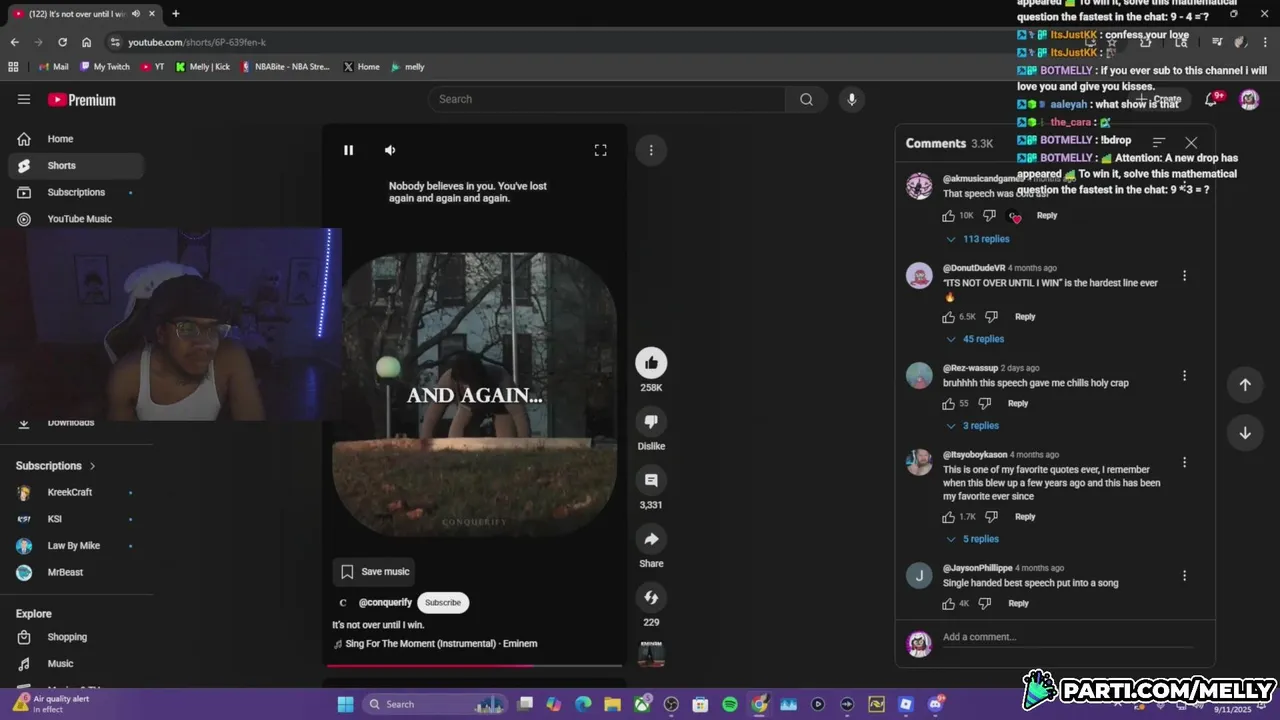
Task: Open the @conquerify channel link
Action: pos(385,602)
